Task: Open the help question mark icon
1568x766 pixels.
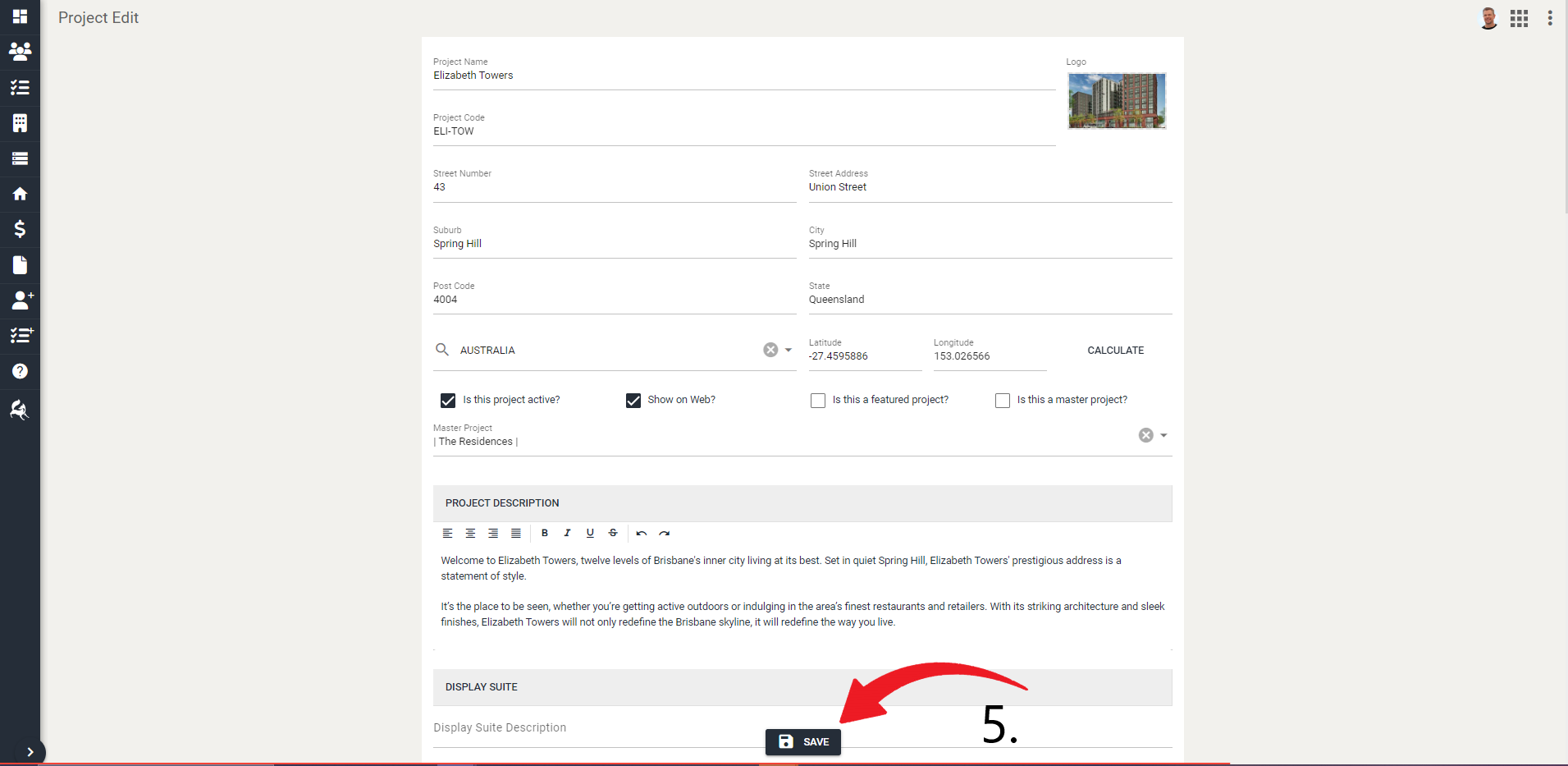Action: pyautogui.click(x=20, y=371)
